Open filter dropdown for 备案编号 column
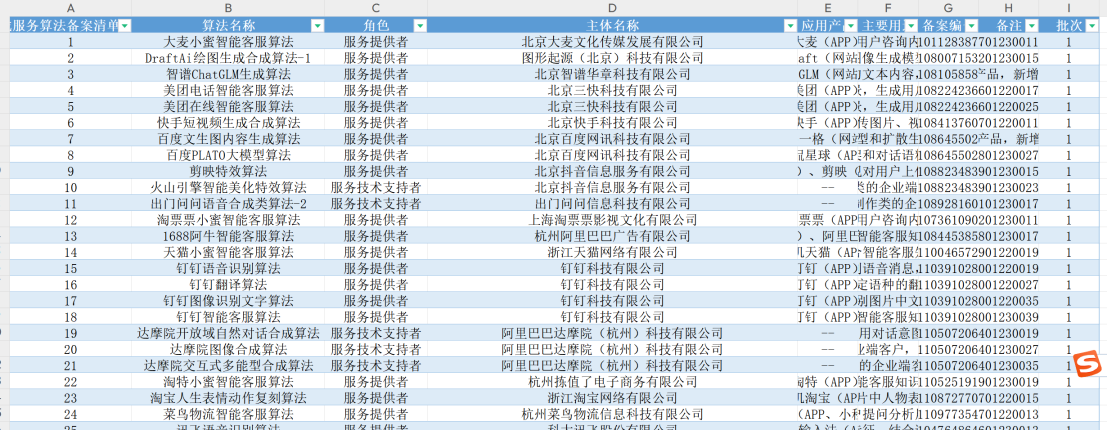Image resolution: width=1108 pixels, height=431 pixels. pyautogui.click(x=972, y=25)
